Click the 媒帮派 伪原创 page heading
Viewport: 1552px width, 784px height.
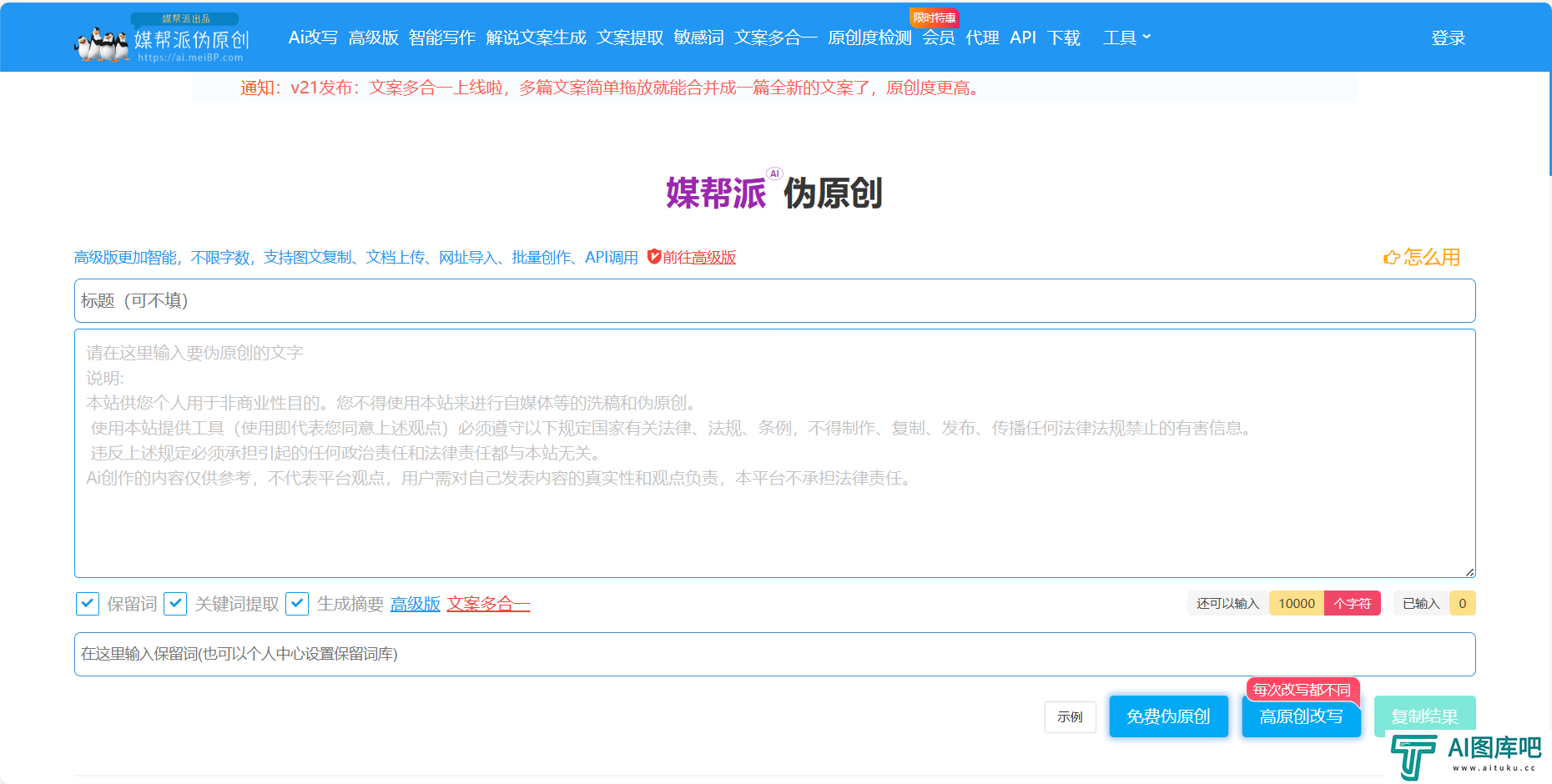[x=774, y=192]
